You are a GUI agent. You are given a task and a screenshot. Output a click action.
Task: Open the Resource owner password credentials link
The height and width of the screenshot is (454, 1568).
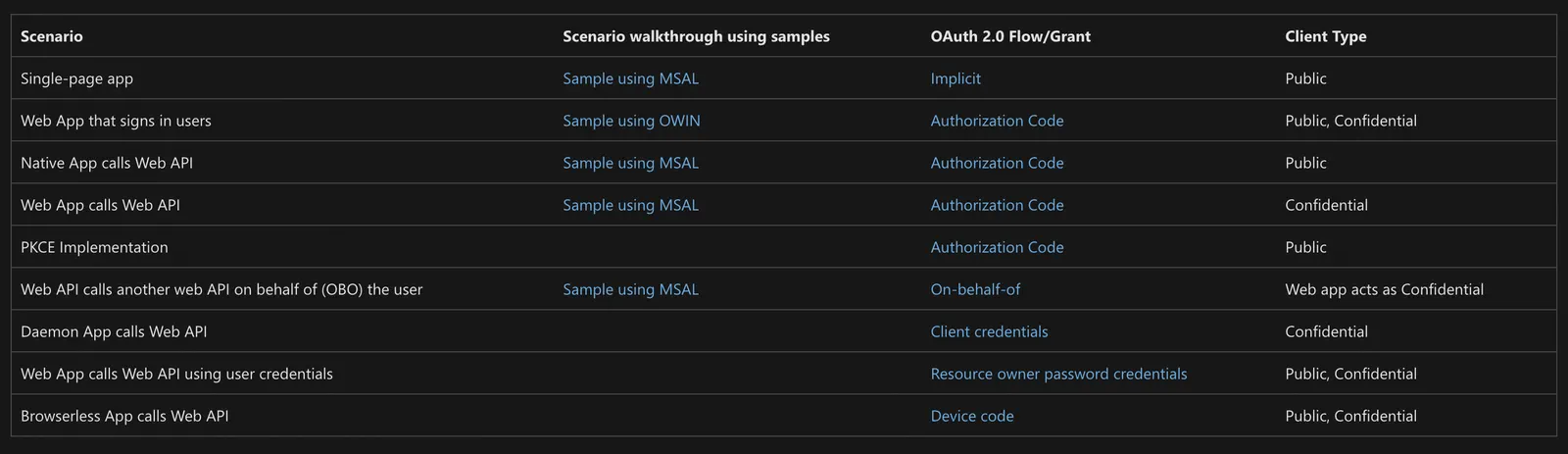click(1058, 374)
